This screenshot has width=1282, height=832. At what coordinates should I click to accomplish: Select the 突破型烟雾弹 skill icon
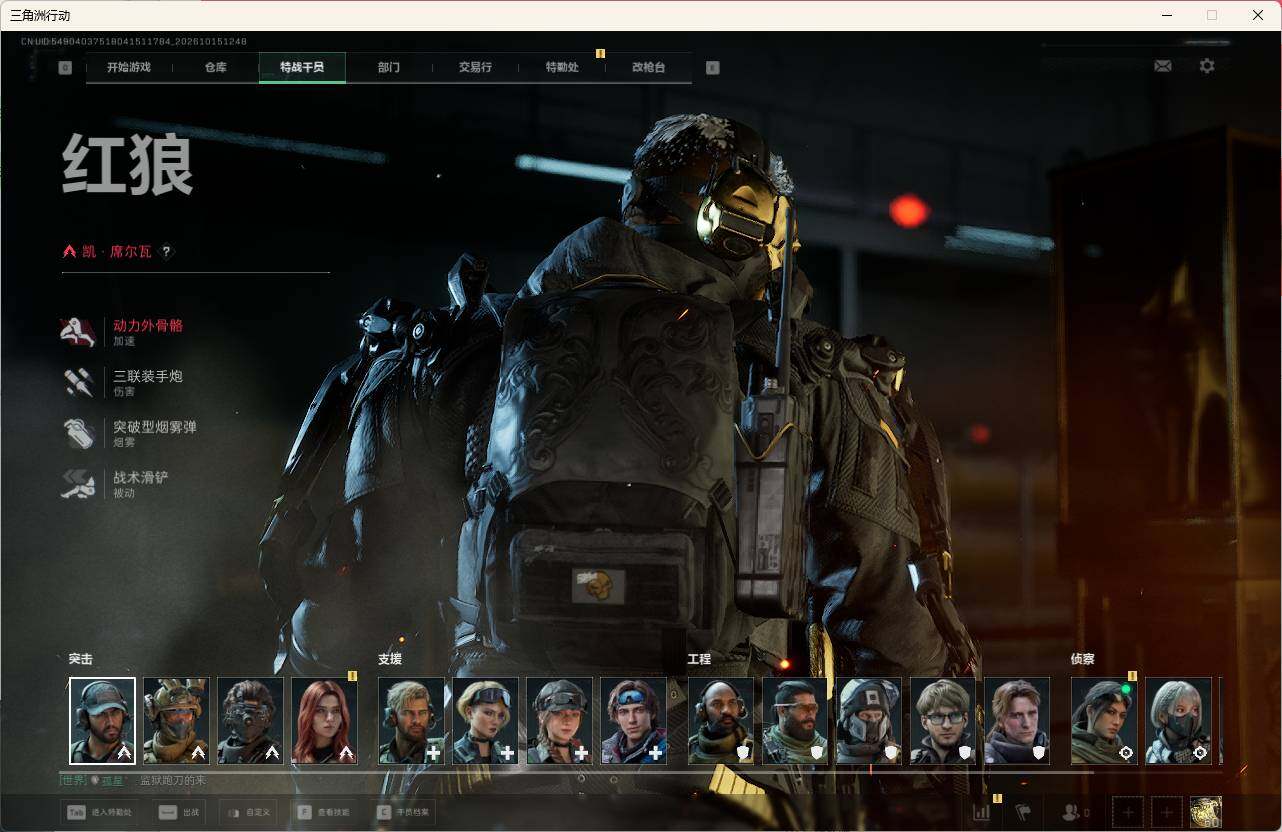(78, 434)
